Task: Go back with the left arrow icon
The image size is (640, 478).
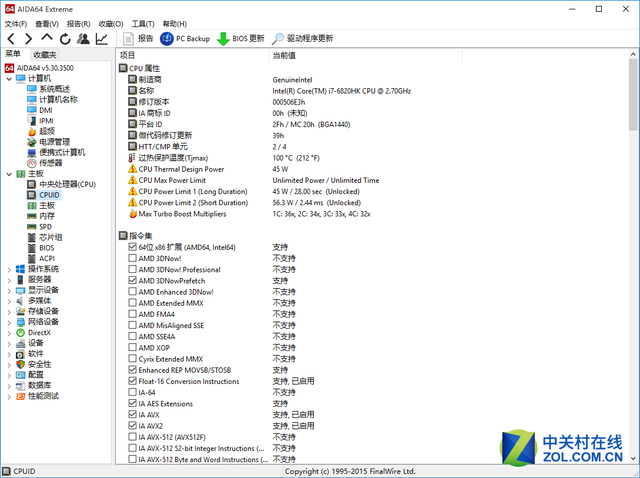Action: point(11,39)
